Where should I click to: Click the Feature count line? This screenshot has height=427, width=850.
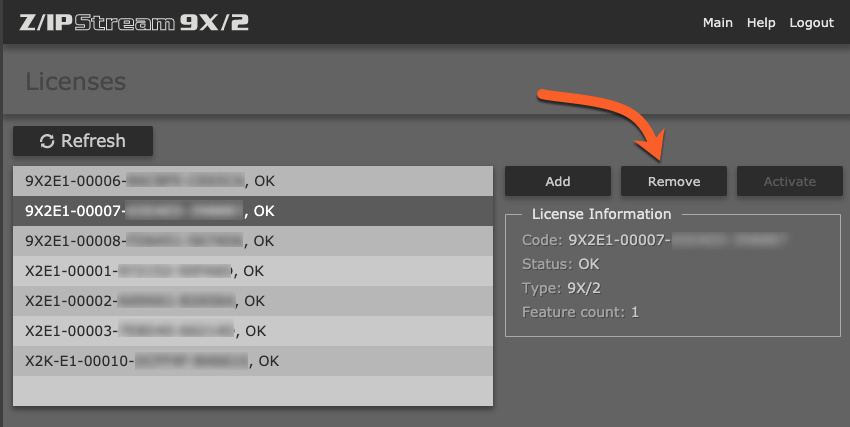580,312
